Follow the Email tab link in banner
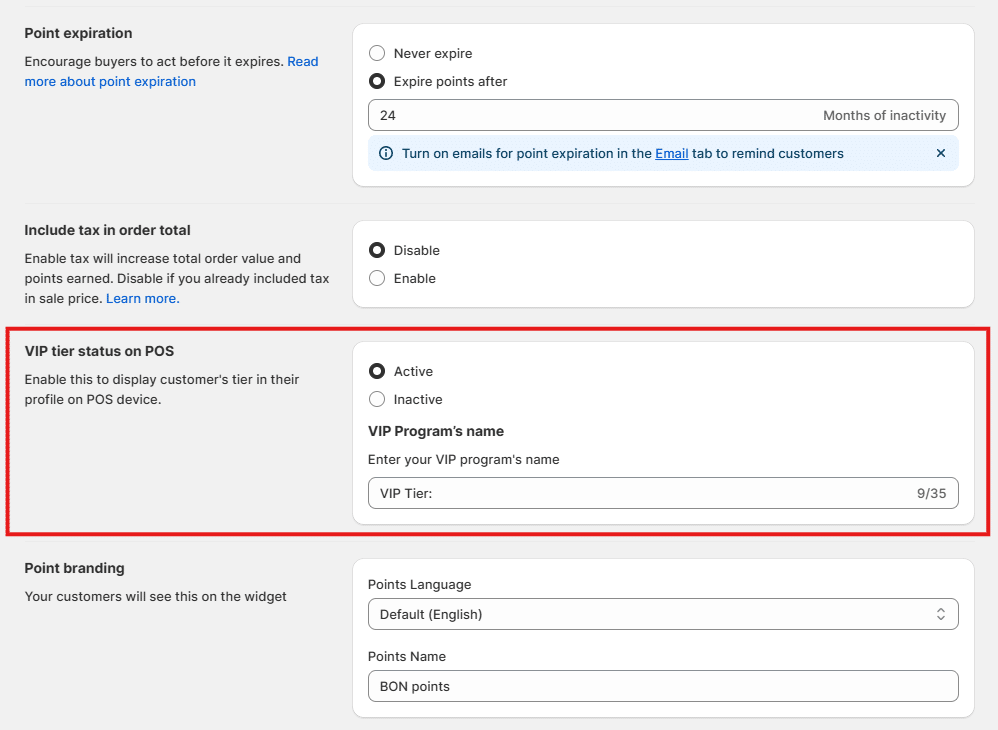 [x=671, y=153]
